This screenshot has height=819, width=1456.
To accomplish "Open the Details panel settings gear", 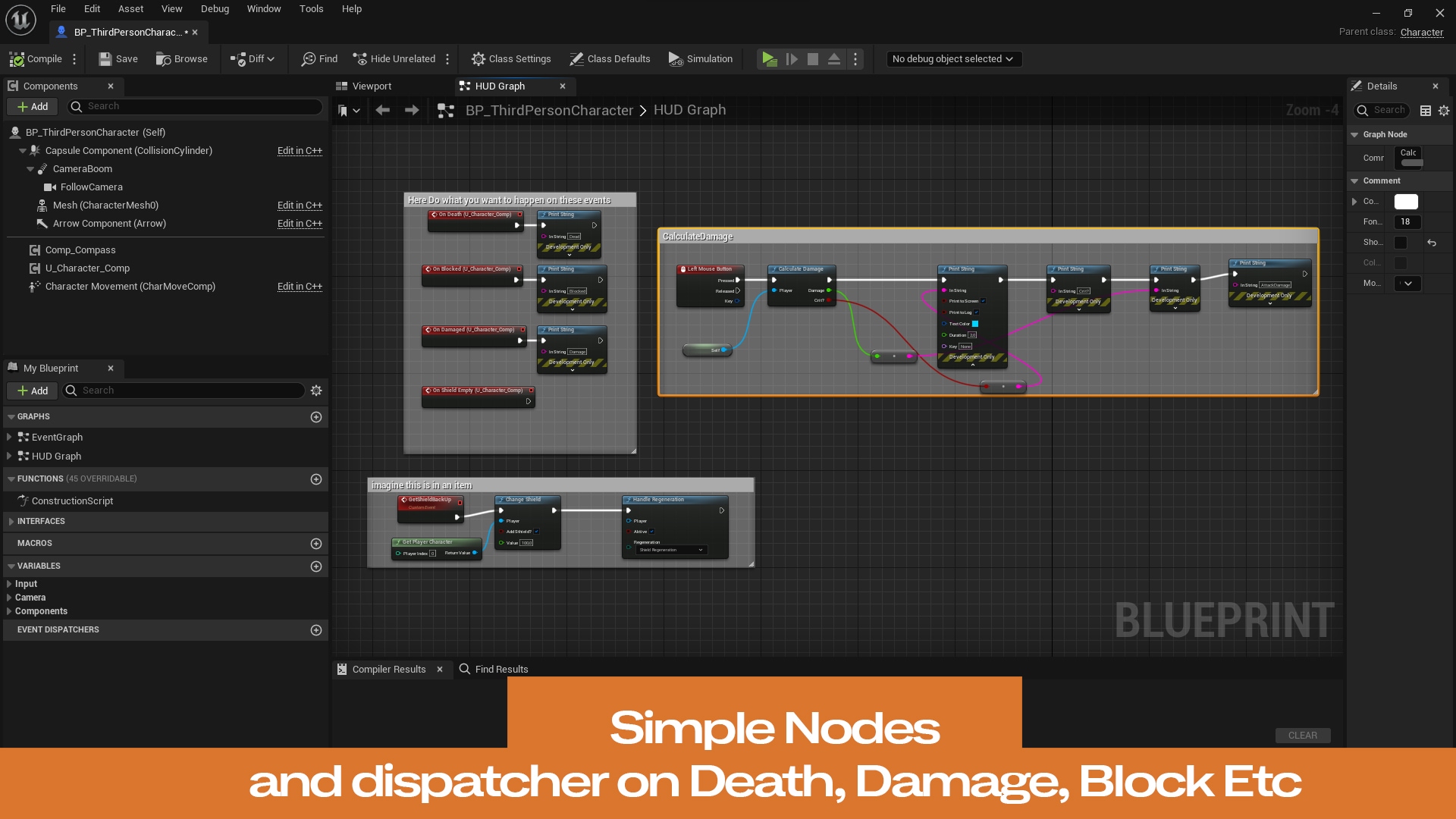I will coord(1443,111).
